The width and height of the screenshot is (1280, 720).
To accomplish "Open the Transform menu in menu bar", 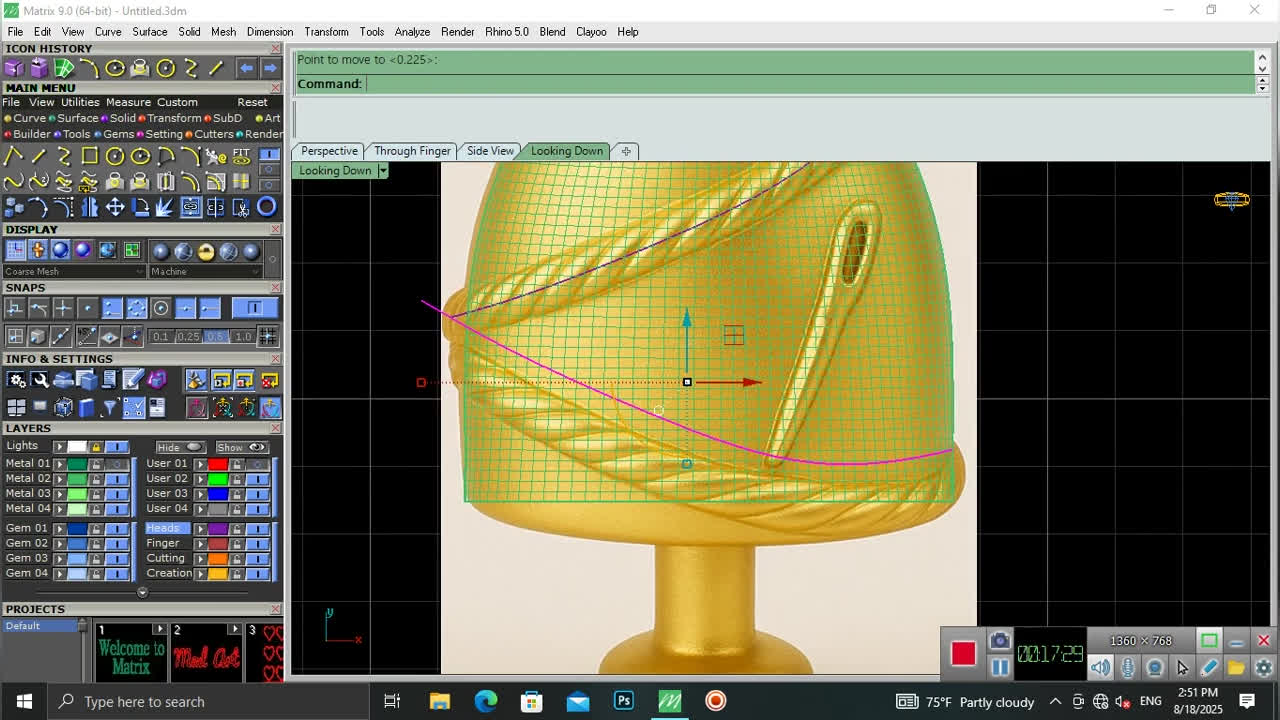I will coord(326,32).
